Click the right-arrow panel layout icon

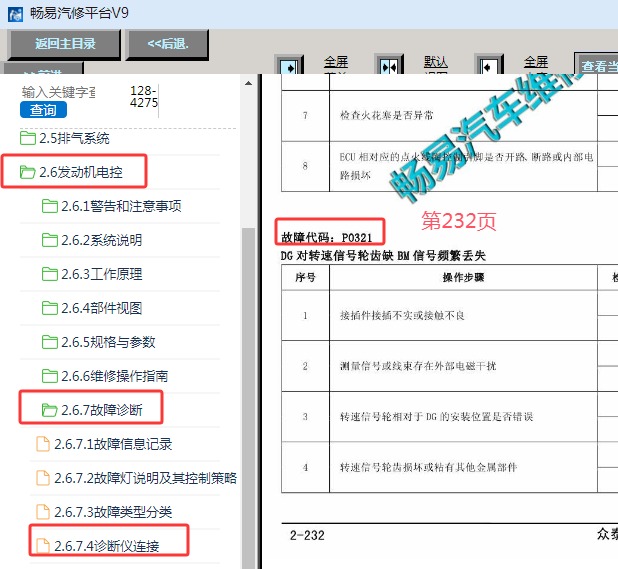point(290,65)
